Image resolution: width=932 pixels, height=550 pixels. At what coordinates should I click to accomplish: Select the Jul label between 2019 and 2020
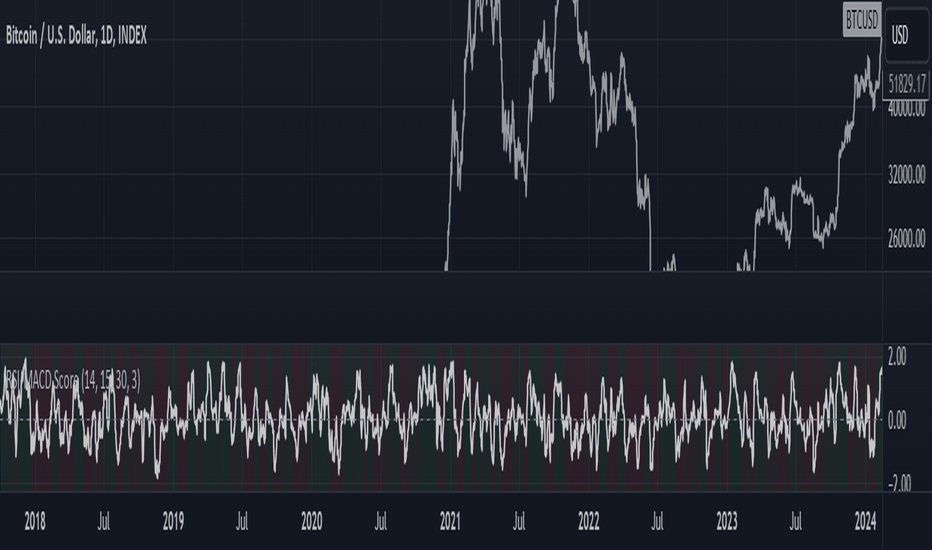click(241, 522)
